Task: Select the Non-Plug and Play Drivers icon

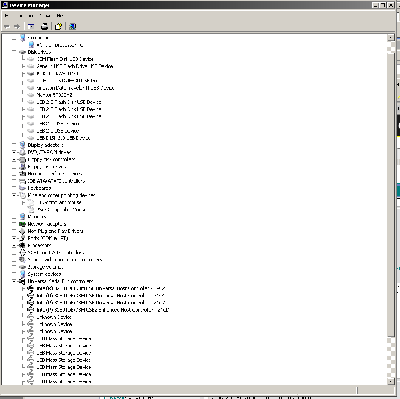Action: point(22,231)
